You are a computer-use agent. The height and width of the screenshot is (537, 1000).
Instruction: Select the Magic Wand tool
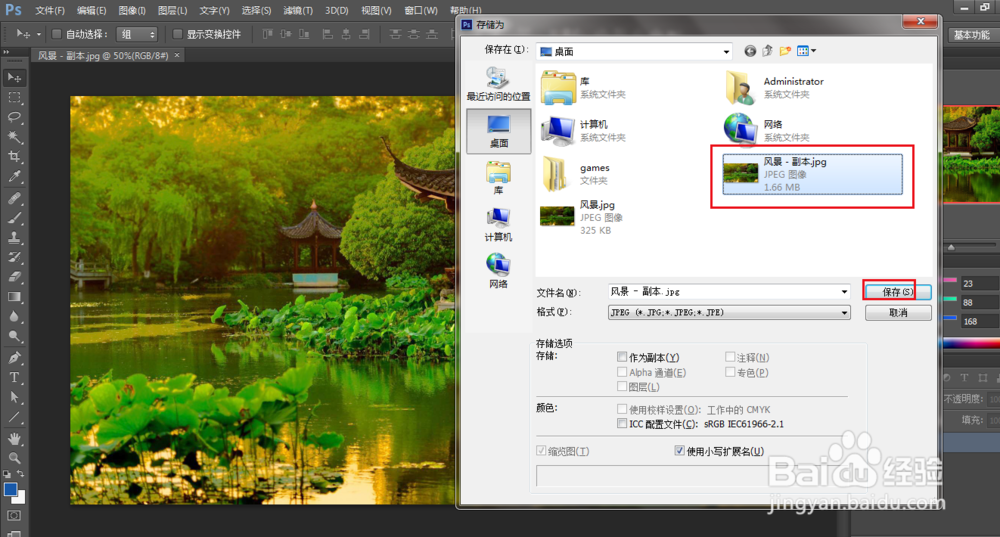point(13,137)
